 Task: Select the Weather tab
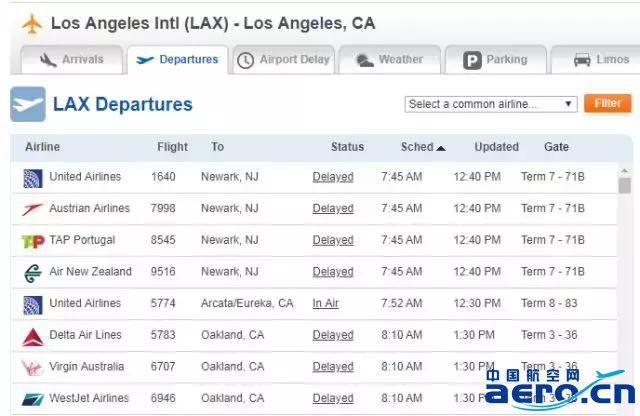pos(390,60)
